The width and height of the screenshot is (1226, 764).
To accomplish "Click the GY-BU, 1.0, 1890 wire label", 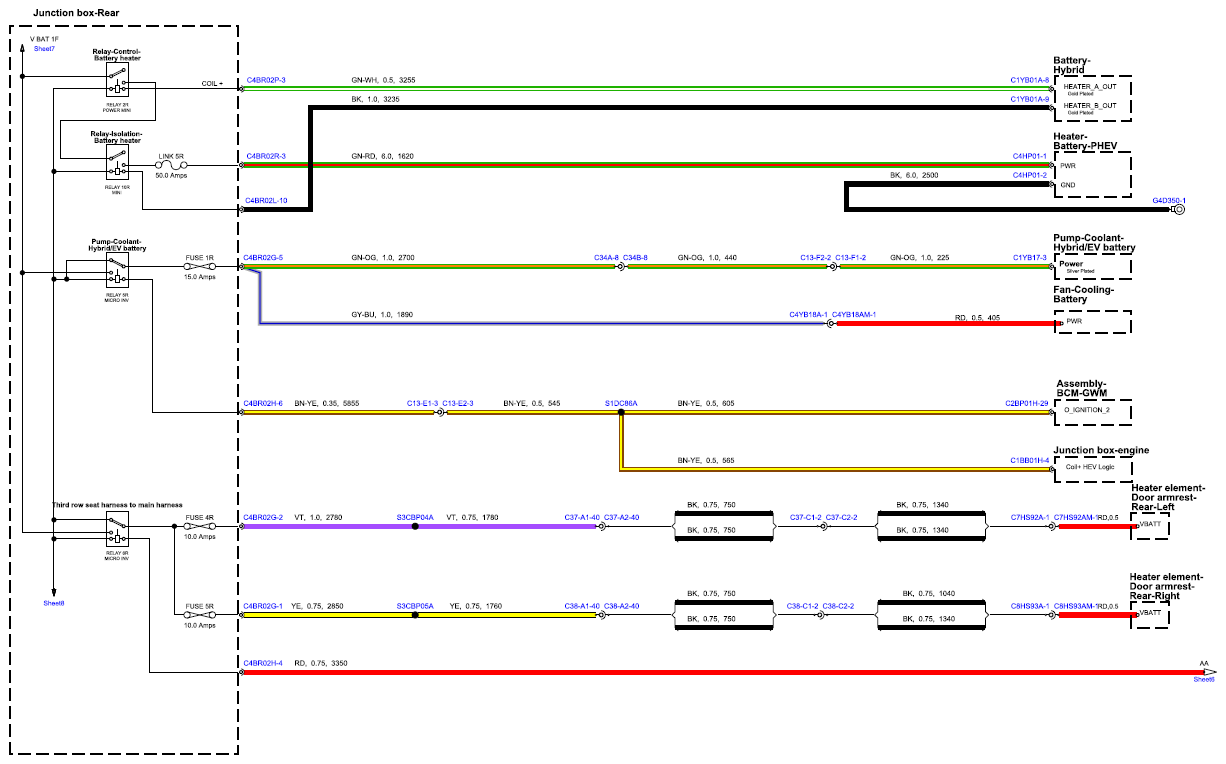I will [x=382, y=315].
